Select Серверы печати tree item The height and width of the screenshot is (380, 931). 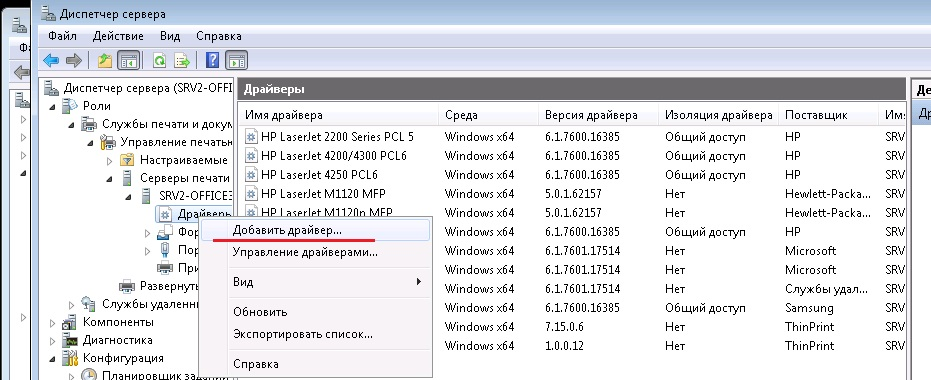[x=185, y=178]
